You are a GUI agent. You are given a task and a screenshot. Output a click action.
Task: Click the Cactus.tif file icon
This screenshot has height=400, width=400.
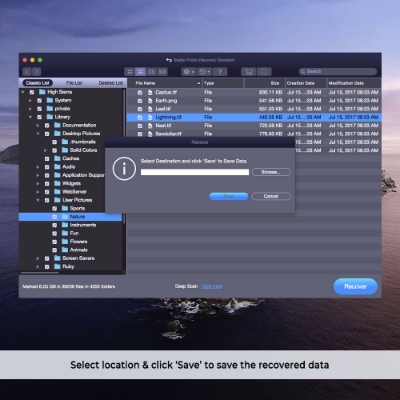(x=150, y=92)
